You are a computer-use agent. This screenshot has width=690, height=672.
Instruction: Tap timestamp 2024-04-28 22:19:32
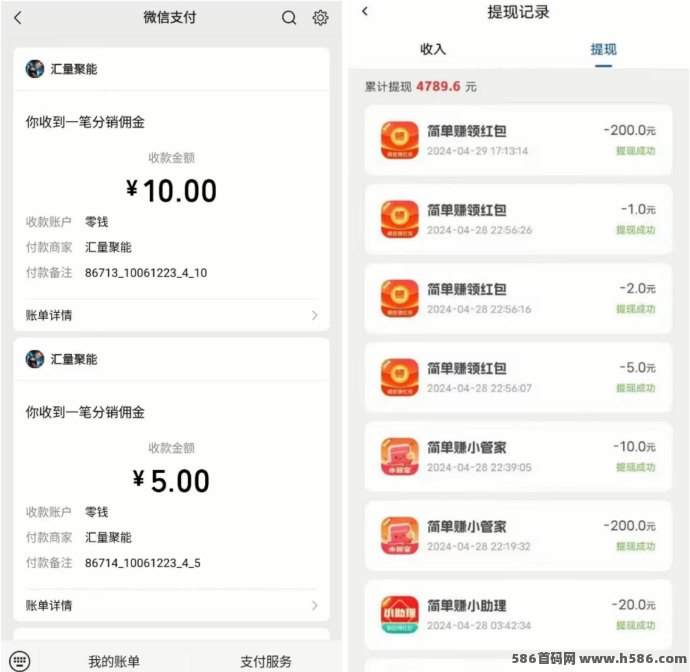pyautogui.click(x=479, y=546)
